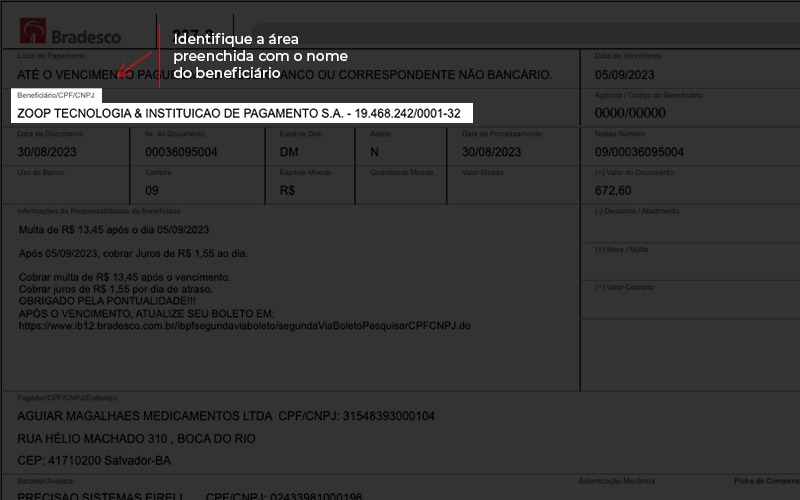Click the Nr. do Documento value 00036095004
The width and height of the screenshot is (800, 500).
click(181, 152)
